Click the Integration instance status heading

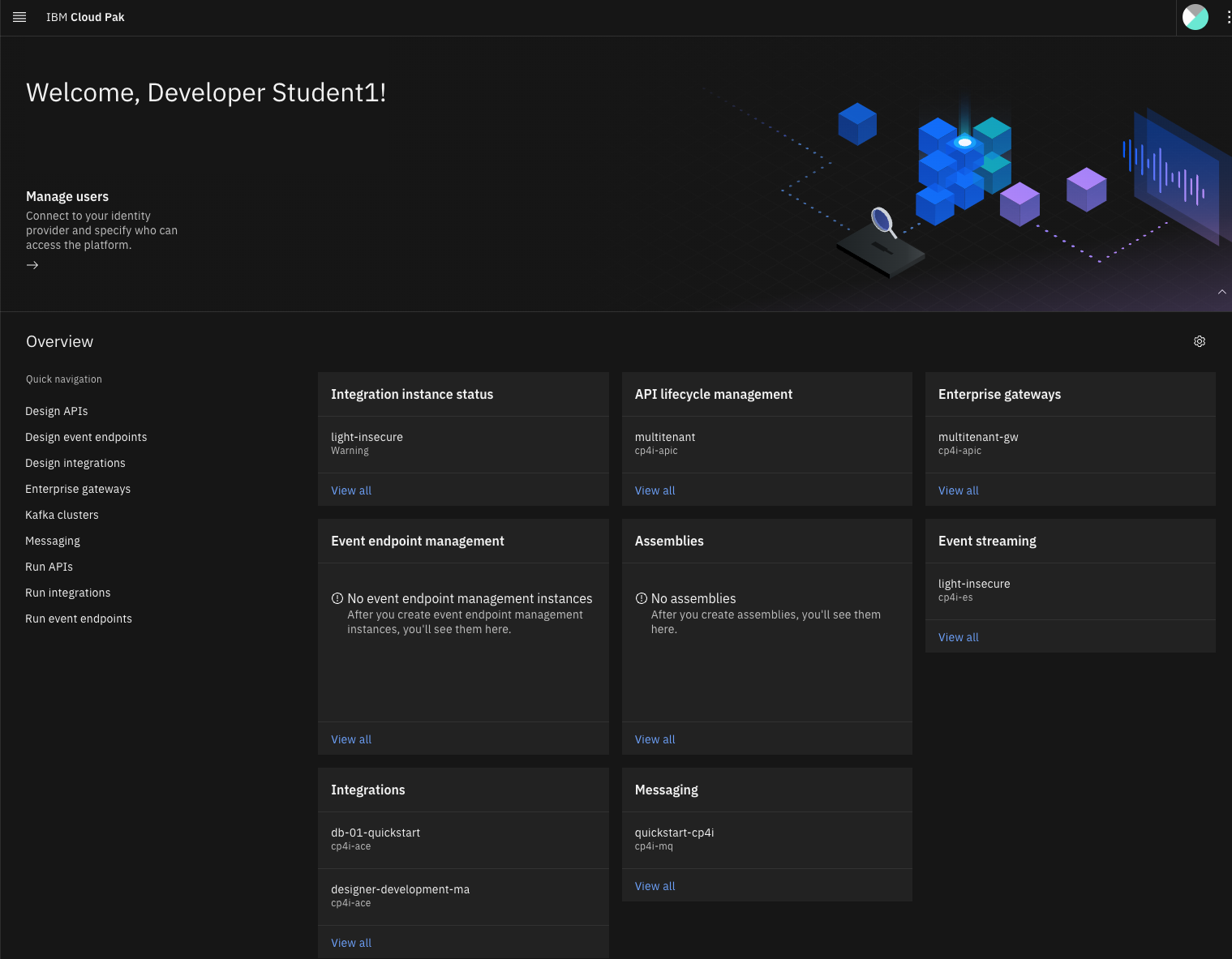click(412, 394)
